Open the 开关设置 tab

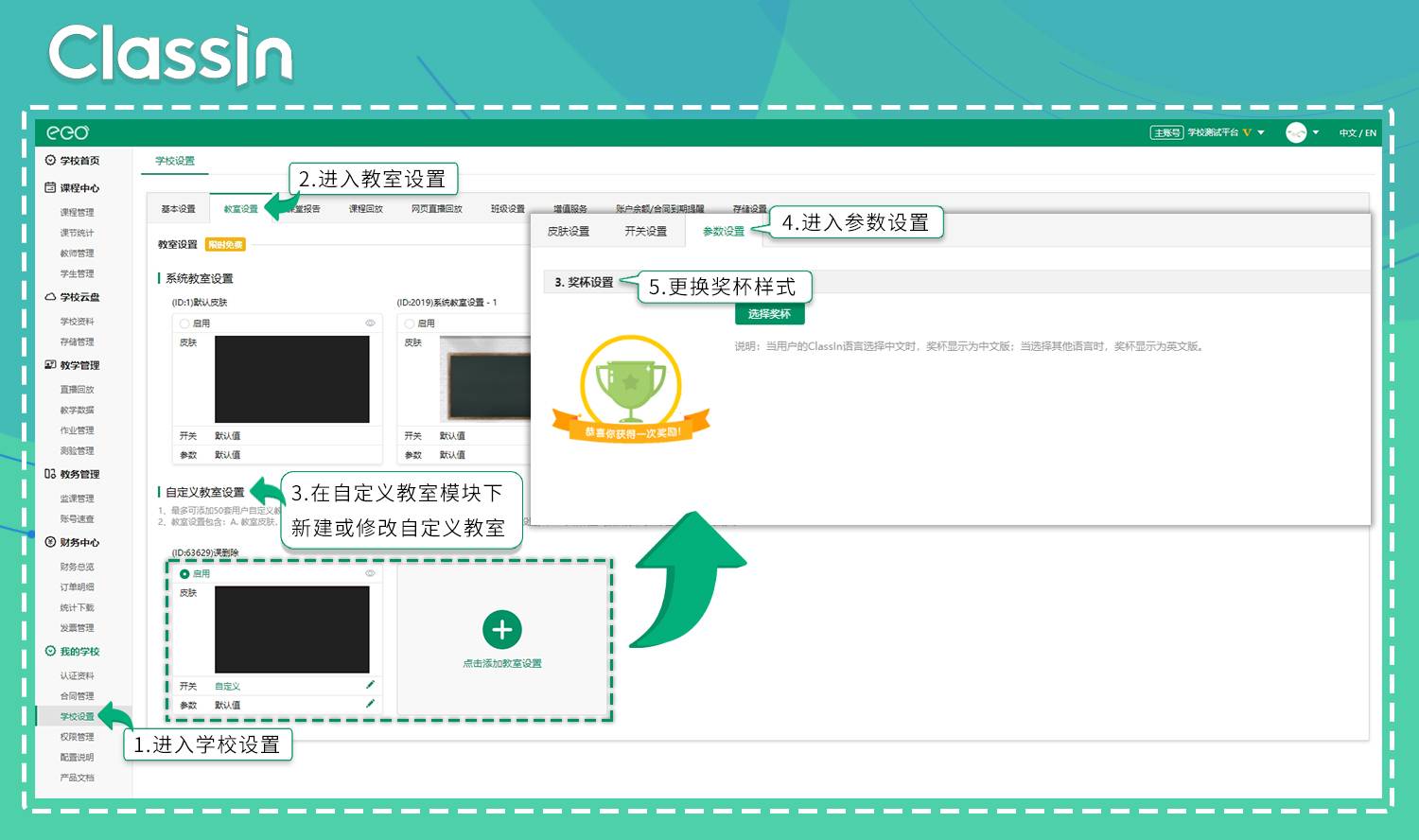pos(646,231)
